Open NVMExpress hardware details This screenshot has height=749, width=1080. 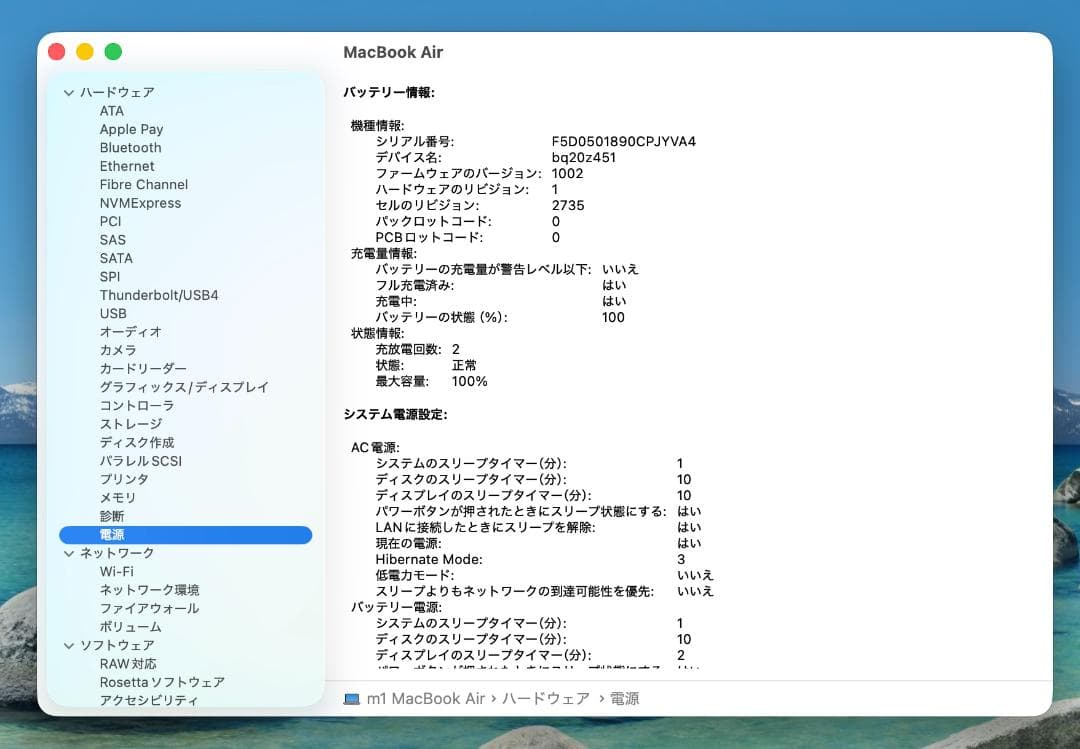[140, 203]
